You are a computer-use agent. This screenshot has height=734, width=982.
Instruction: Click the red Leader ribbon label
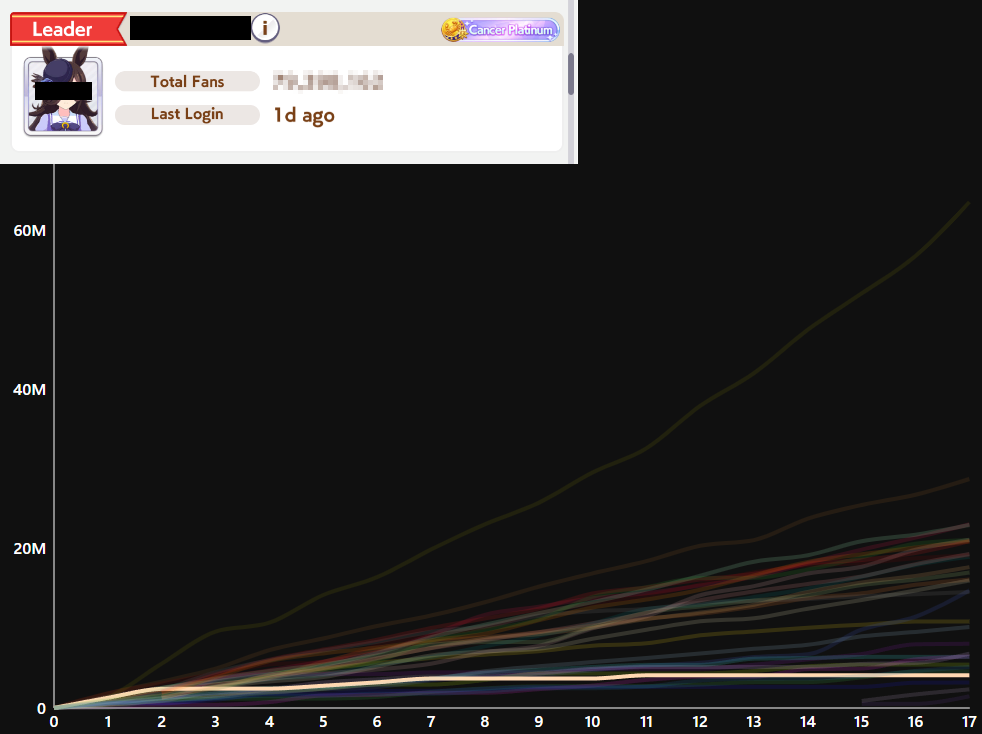68,29
